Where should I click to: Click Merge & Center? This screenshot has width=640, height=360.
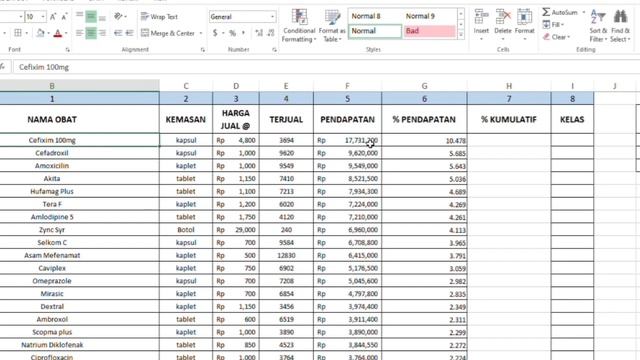(x=168, y=33)
